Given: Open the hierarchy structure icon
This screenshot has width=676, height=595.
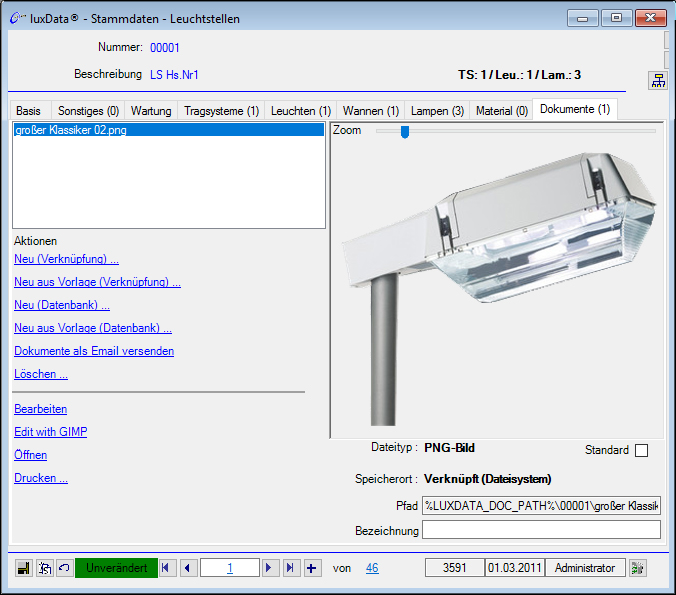Looking at the screenshot, I should click(x=658, y=81).
